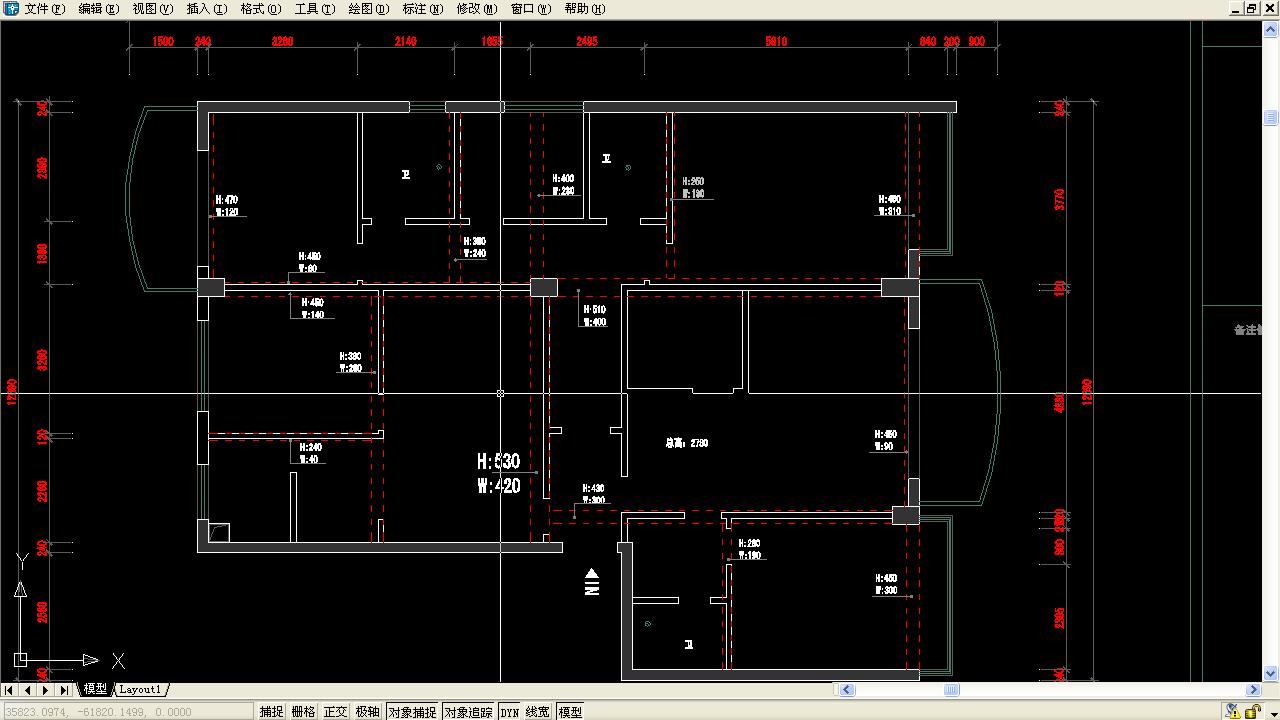This screenshot has width=1280, height=720.
Task: Restore down the drawing document window
Action: click(1251, 9)
